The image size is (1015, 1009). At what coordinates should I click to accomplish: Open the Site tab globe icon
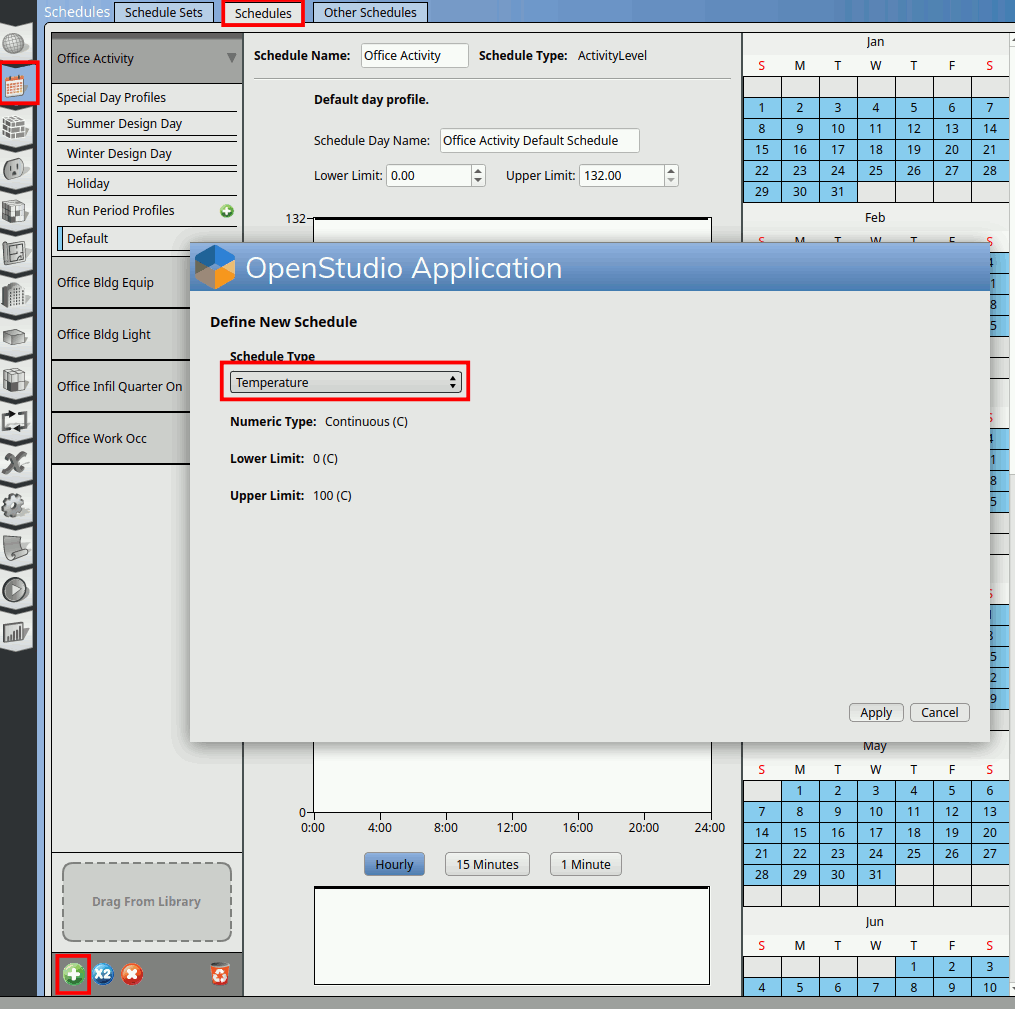coord(14,44)
